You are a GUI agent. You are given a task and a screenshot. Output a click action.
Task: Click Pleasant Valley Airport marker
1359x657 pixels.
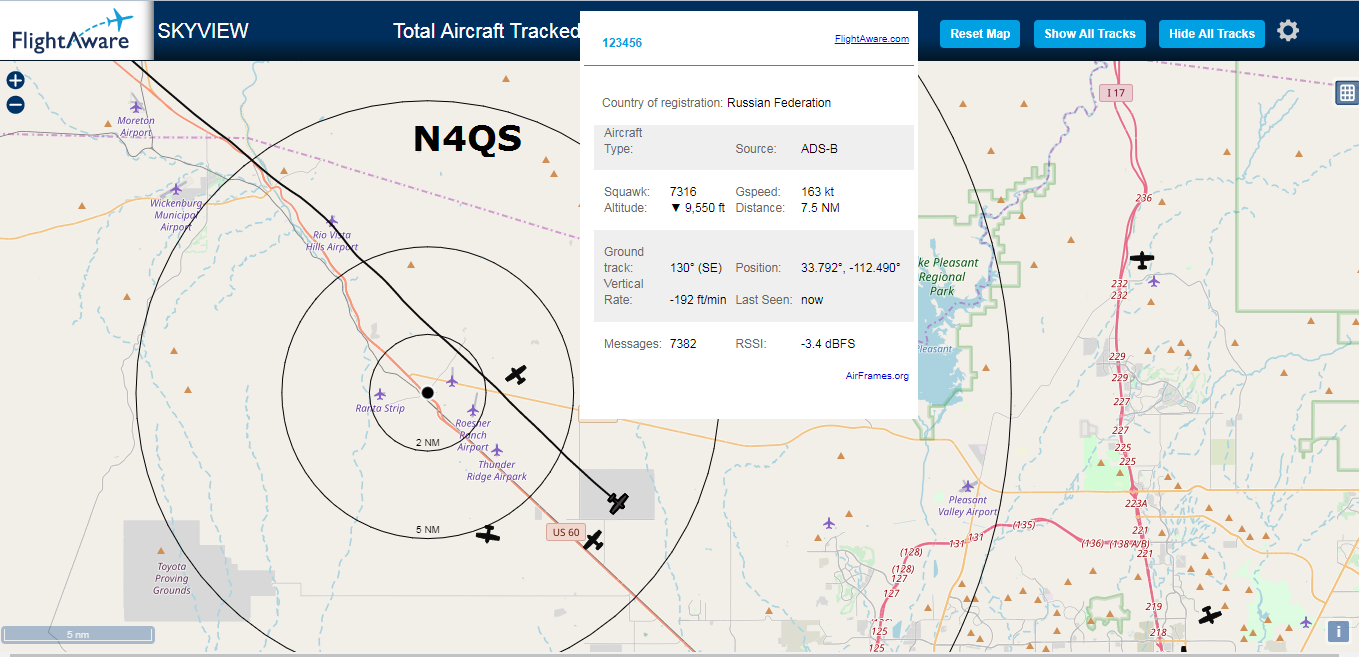(967, 485)
